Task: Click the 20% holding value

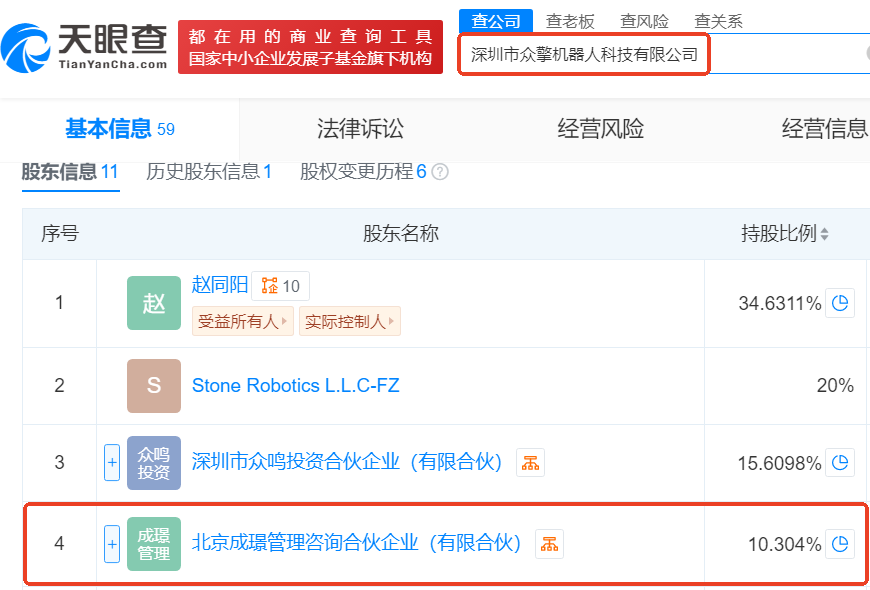Action: [835, 386]
